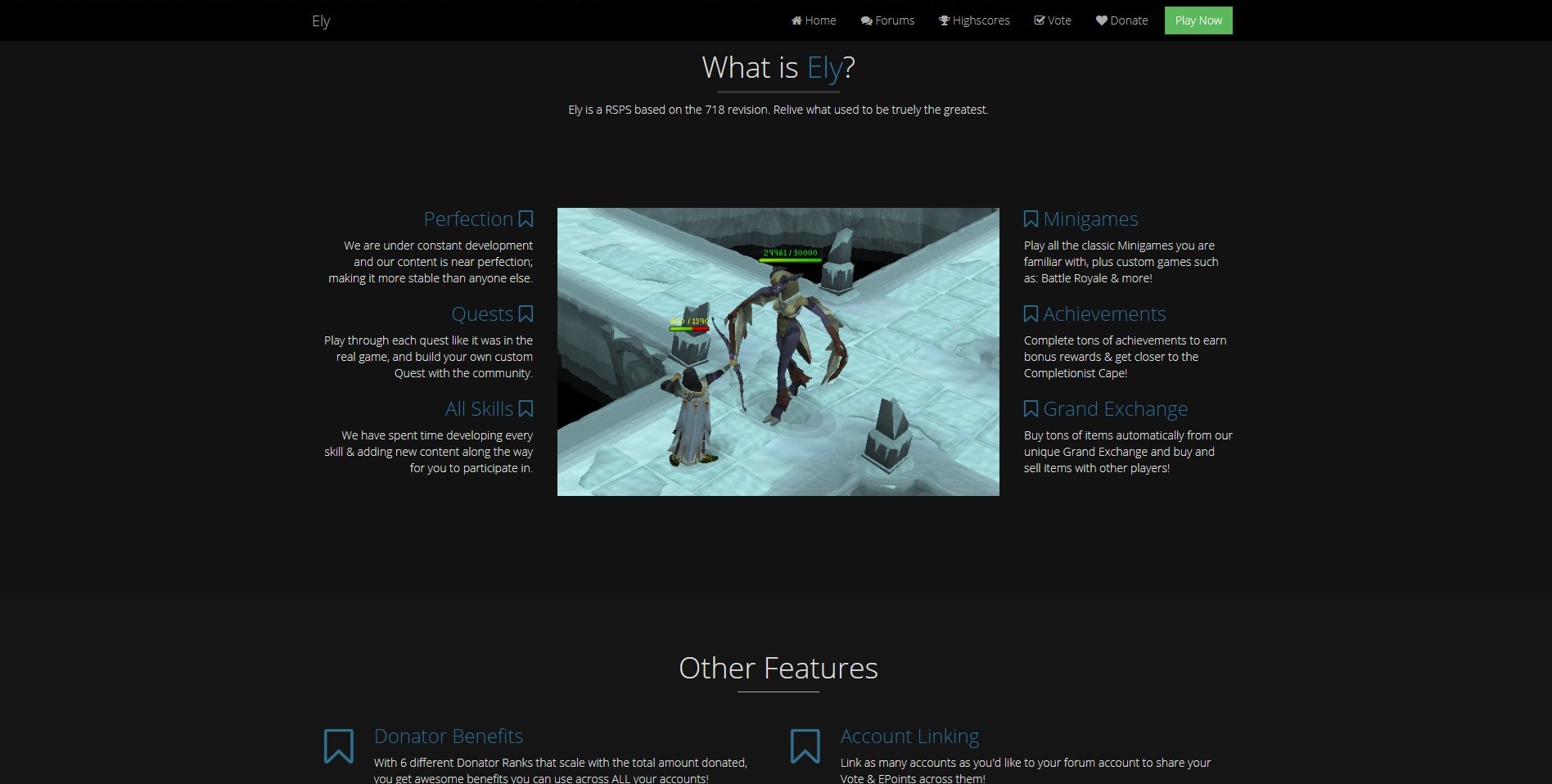Click the ribbon icon above Account Linking
The height and width of the screenshot is (784, 1552).
(805, 746)
